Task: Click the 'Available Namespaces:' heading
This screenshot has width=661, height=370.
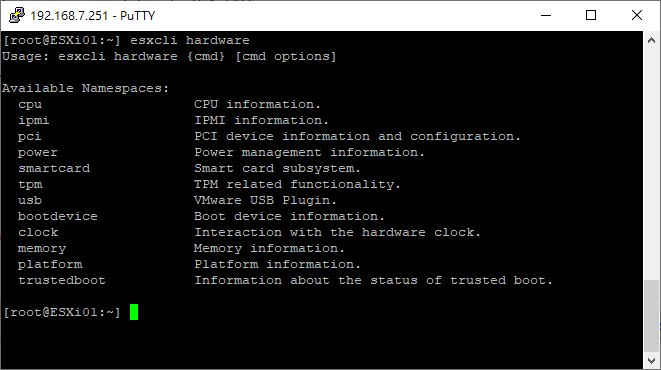Action: pos(85,88)
